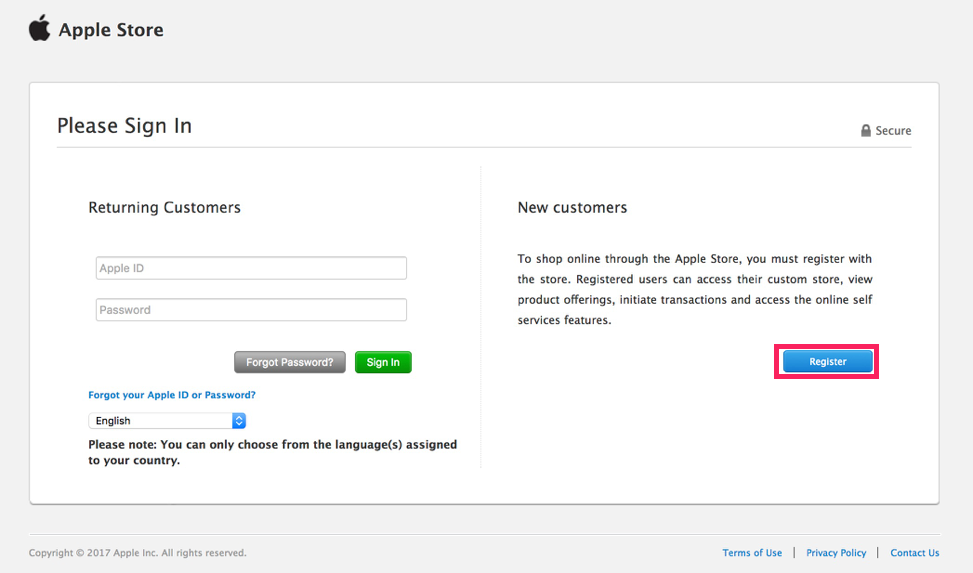
Task: Click the New customers heading
Action: (x=572, y=208)
